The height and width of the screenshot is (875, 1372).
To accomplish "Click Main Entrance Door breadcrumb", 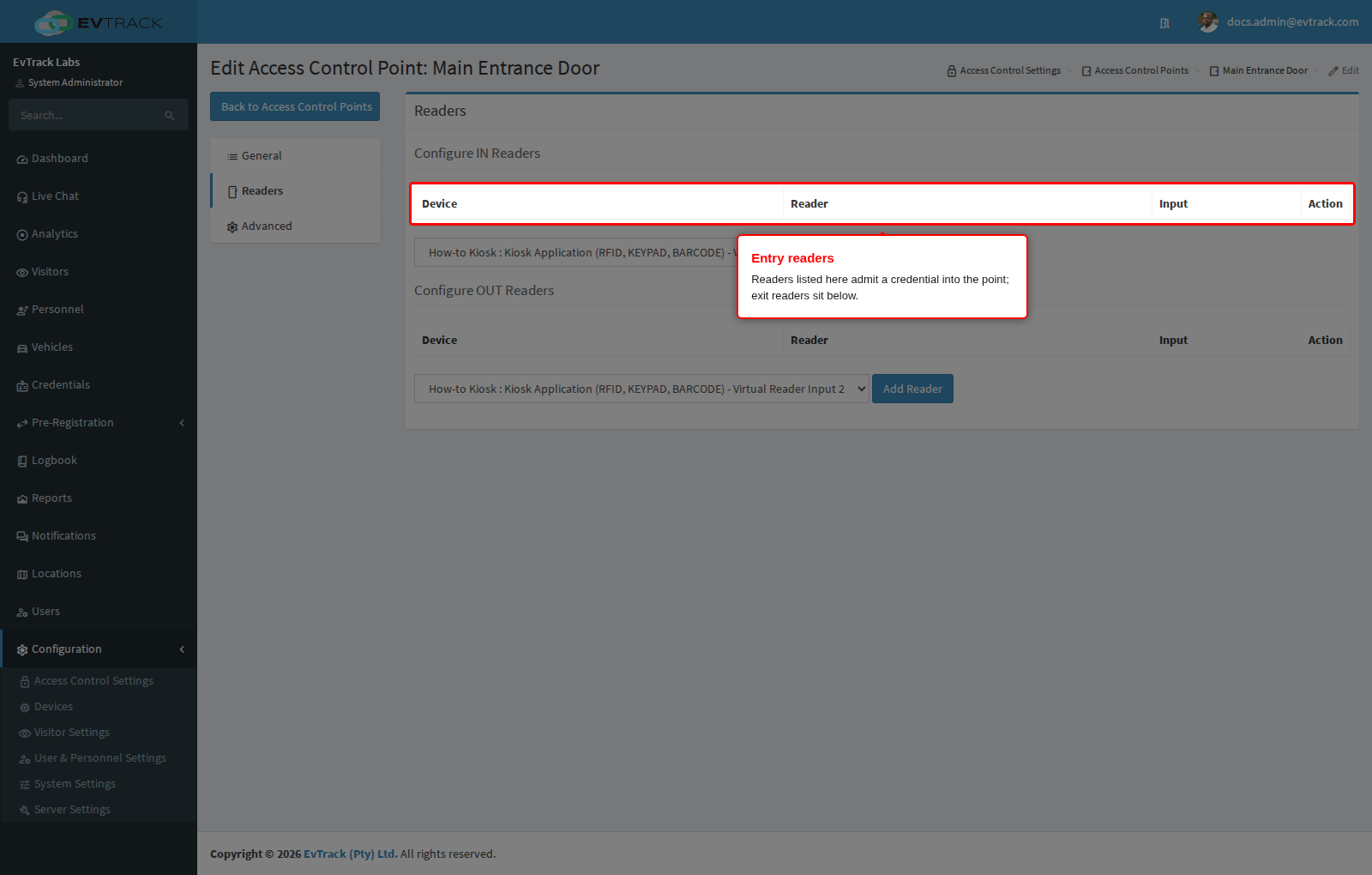I will coord(1259,70).
